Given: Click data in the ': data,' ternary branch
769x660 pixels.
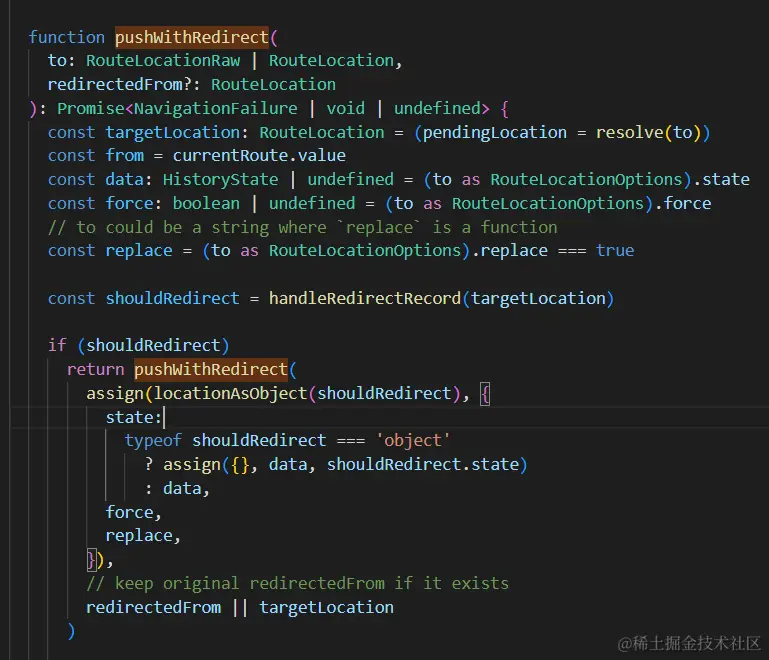Looking at the screenshot, I should 182,488.
